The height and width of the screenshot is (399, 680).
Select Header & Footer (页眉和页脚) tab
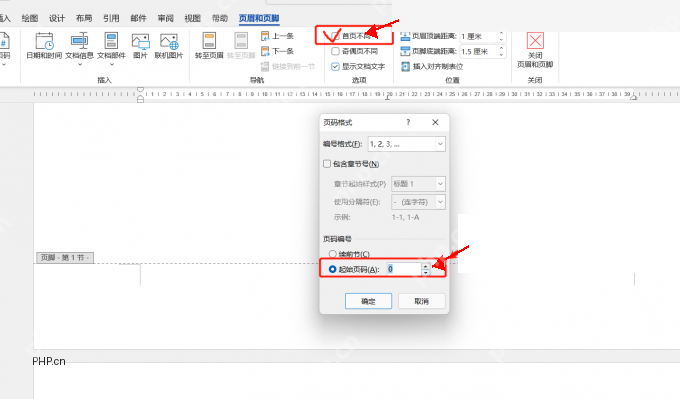tap(259, 18)
